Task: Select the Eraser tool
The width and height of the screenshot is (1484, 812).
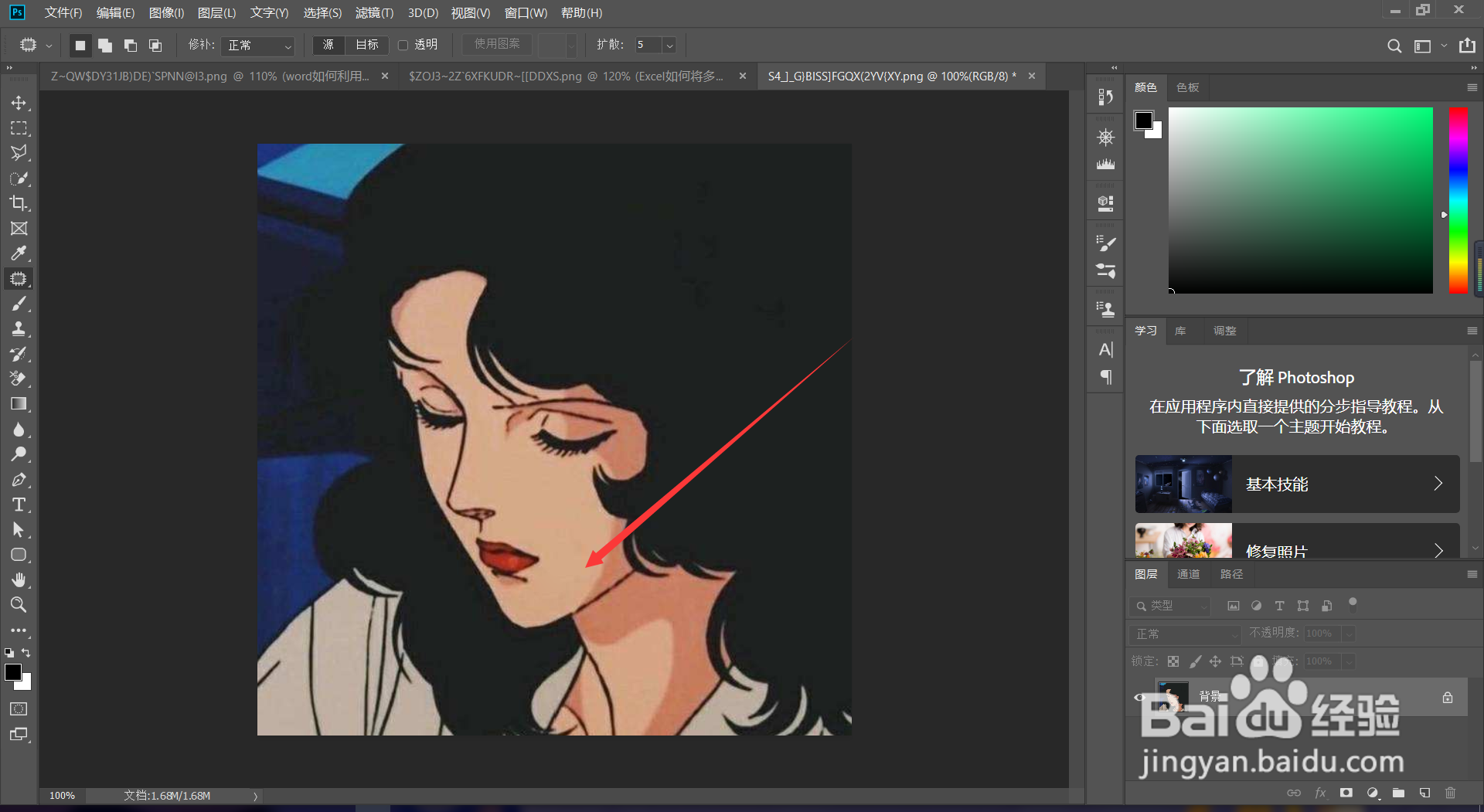Action: pyautogui.click(x=19, y=379)
